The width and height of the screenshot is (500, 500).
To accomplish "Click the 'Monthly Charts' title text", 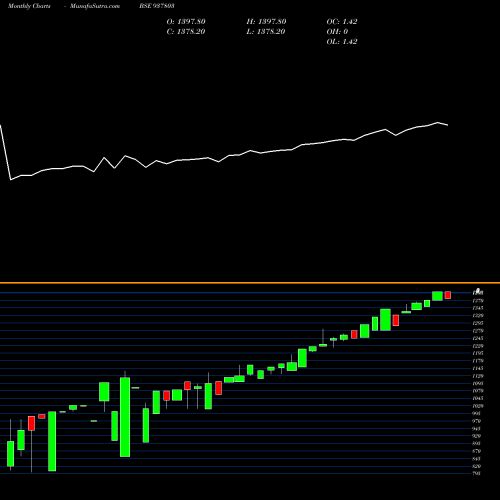I will [x=29, y=6].
